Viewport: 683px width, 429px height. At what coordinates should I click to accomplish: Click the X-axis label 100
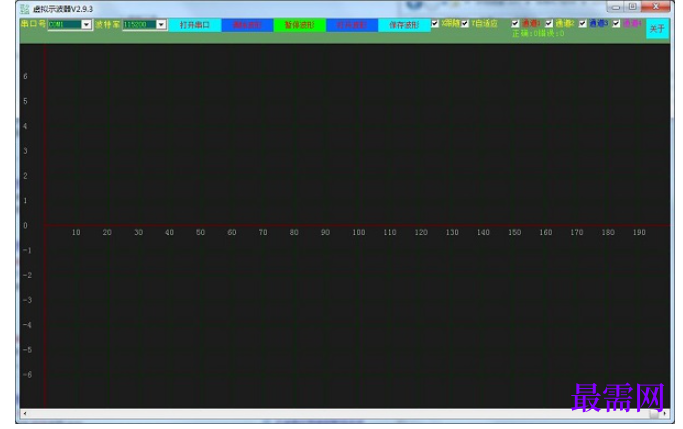click(x=358, y=233)
